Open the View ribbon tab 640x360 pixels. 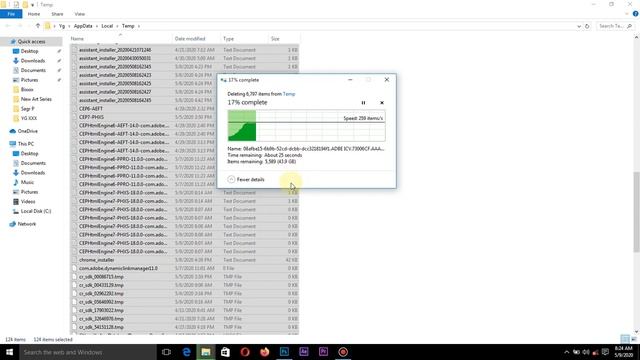(80, 14)
